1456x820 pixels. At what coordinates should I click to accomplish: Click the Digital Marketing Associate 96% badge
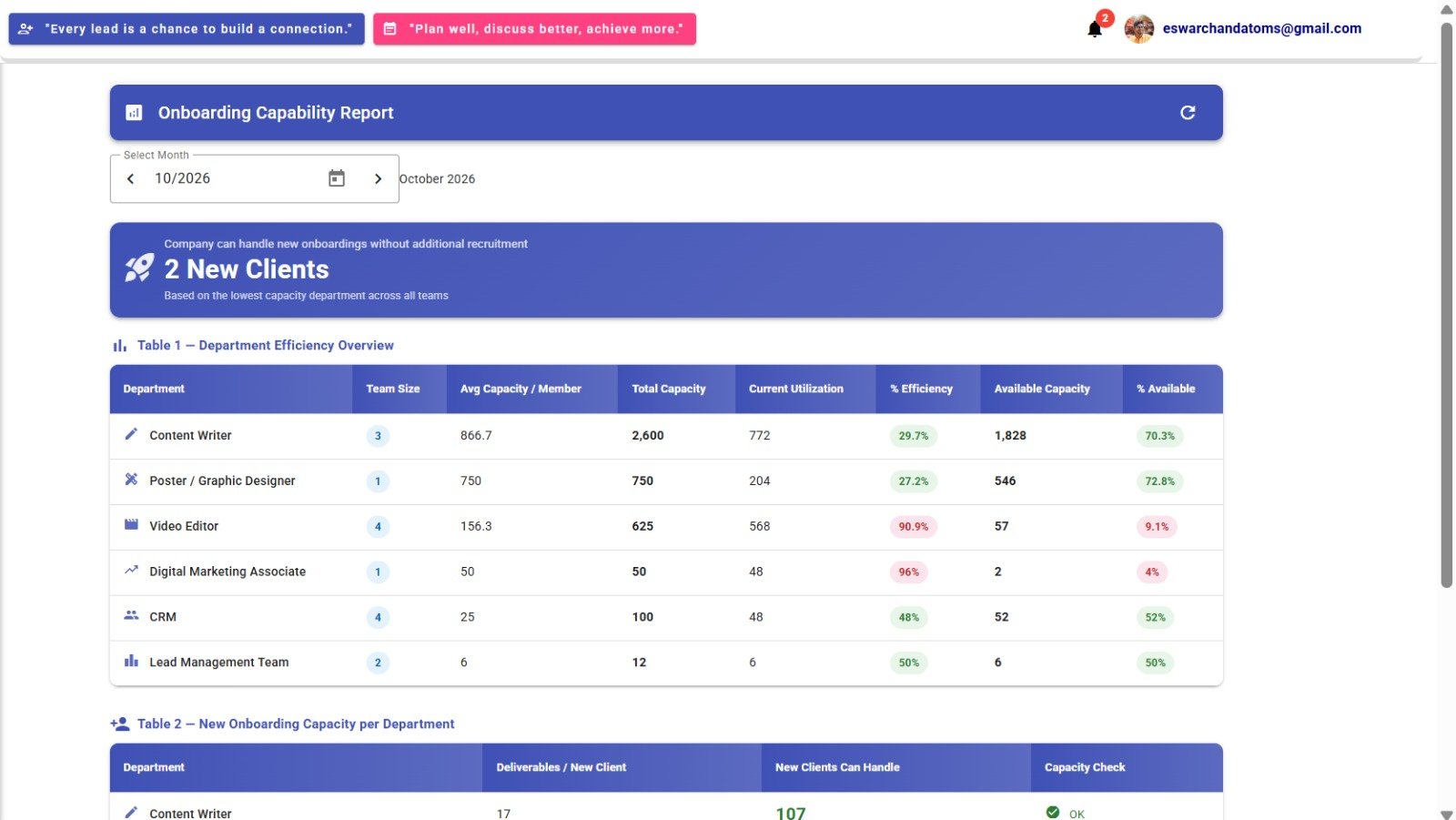click(x=909, y=572)
